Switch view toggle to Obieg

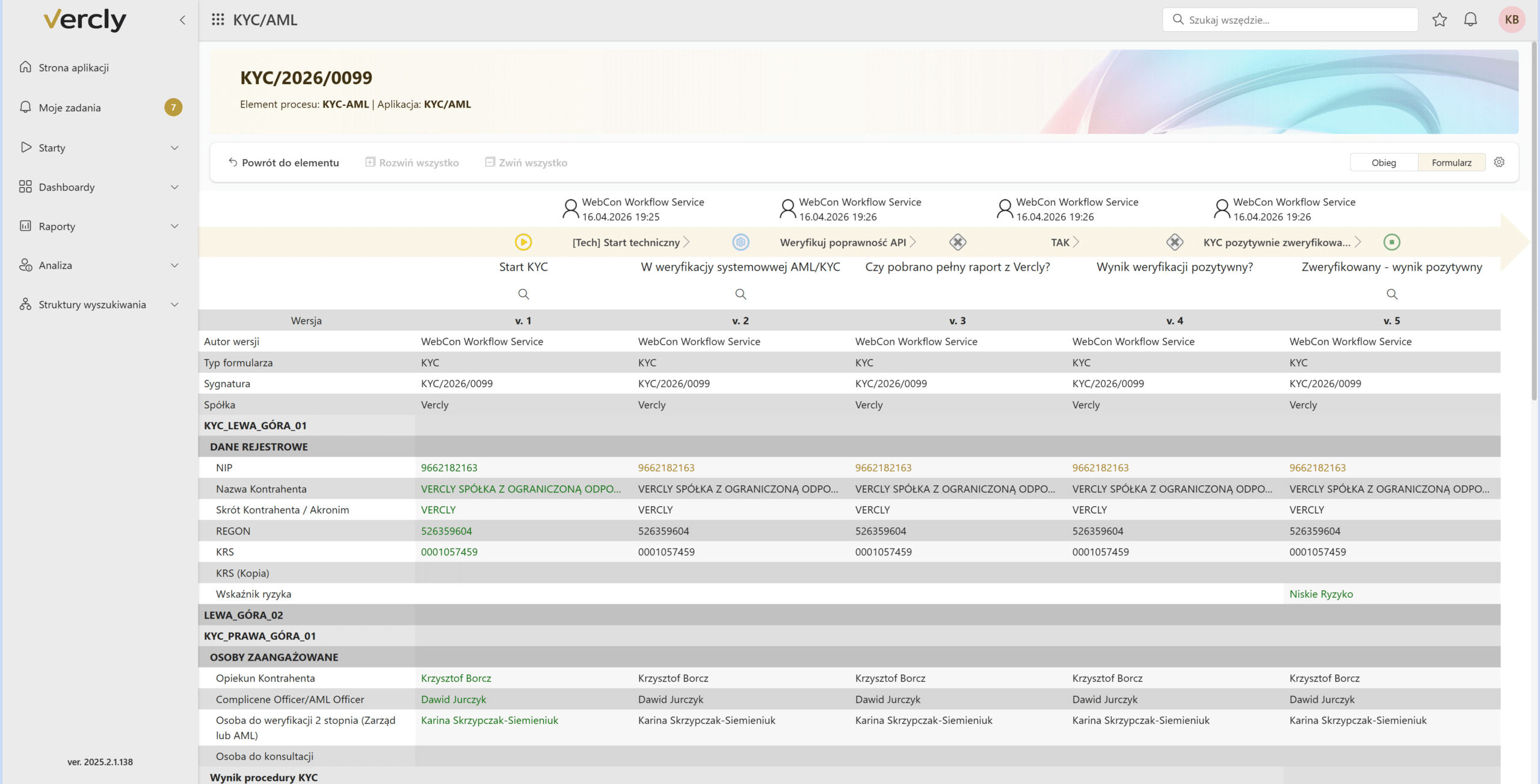(1384, 162)
